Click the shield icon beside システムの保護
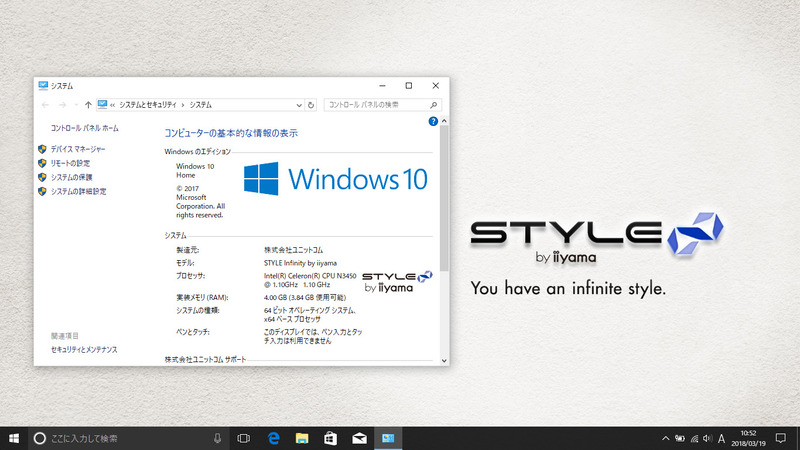 pyautogui.click(x=42, y=178)
